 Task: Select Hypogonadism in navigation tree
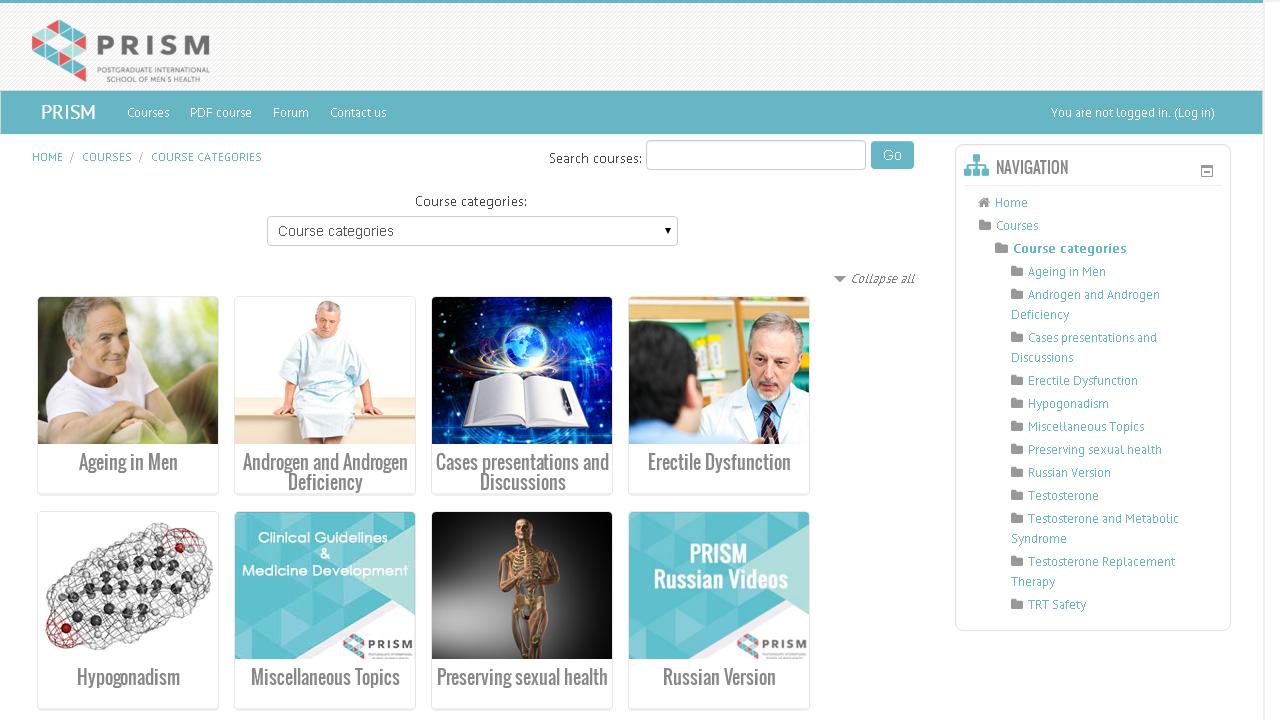point(1068,404)
